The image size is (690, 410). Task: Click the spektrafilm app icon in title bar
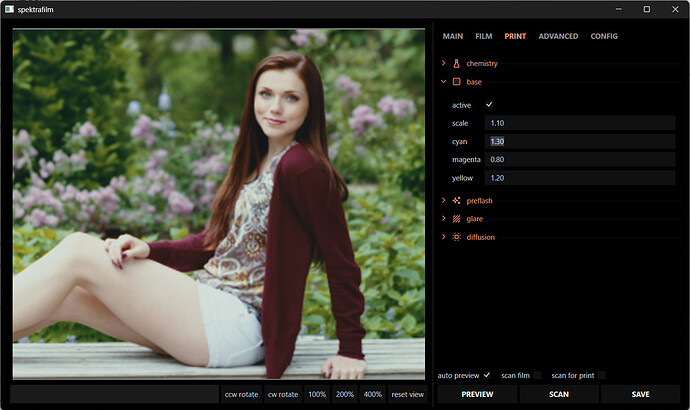click(x=9, y=9)
